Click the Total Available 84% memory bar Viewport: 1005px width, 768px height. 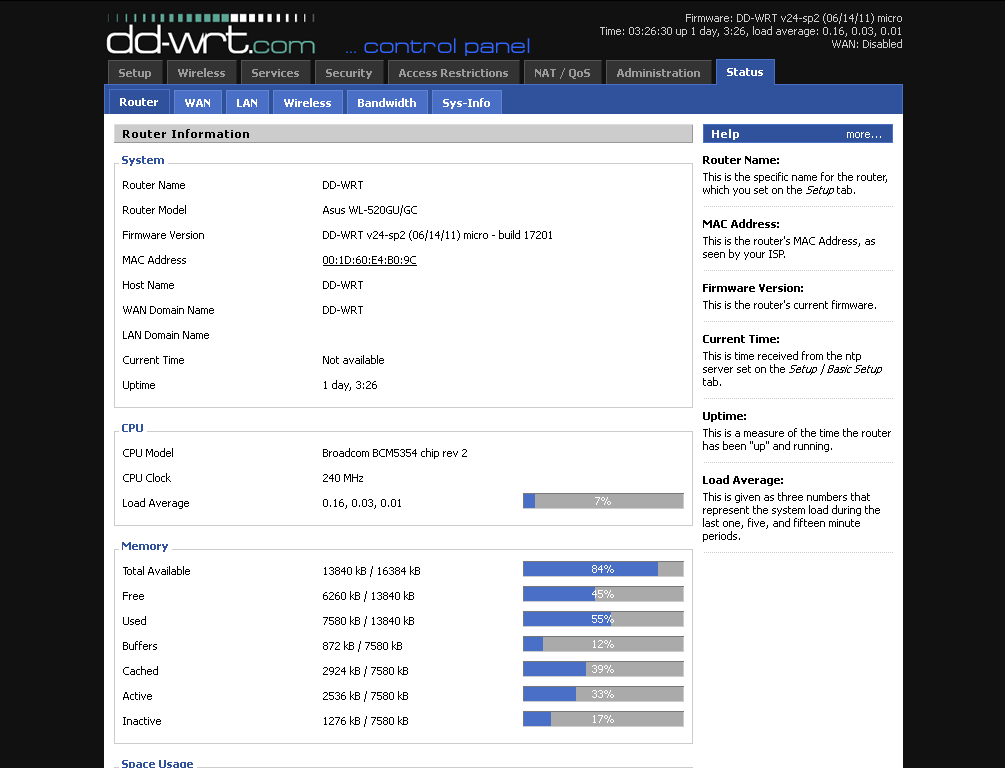coord(603,569)
